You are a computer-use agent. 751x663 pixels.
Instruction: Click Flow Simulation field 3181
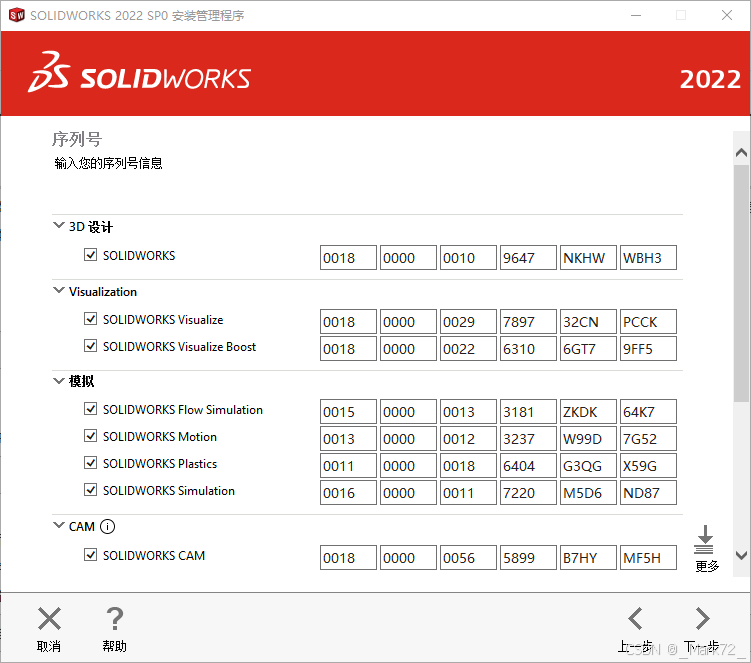point(528,412)
